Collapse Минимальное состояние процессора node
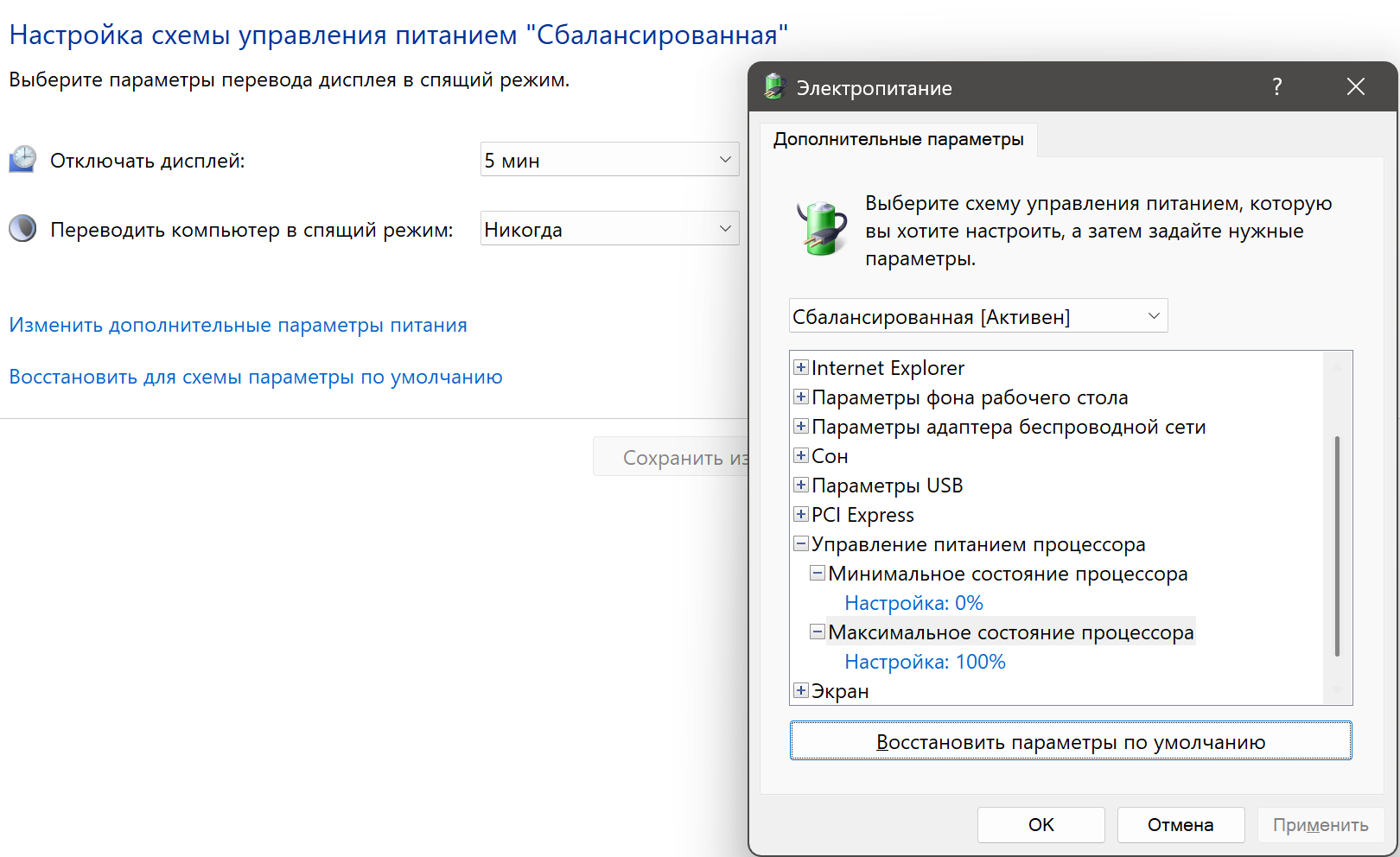This screenshot has height=857, width=1400. [x=817, y=574]
